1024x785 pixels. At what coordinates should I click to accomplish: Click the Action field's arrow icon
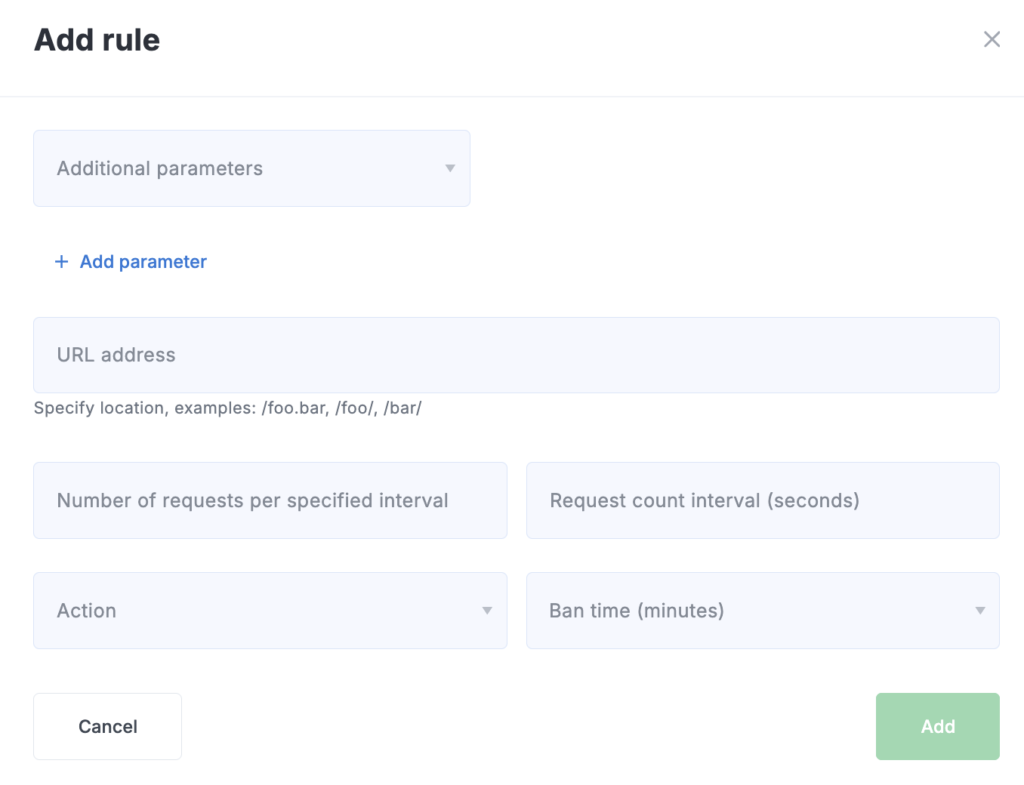[x=487, y=610]
